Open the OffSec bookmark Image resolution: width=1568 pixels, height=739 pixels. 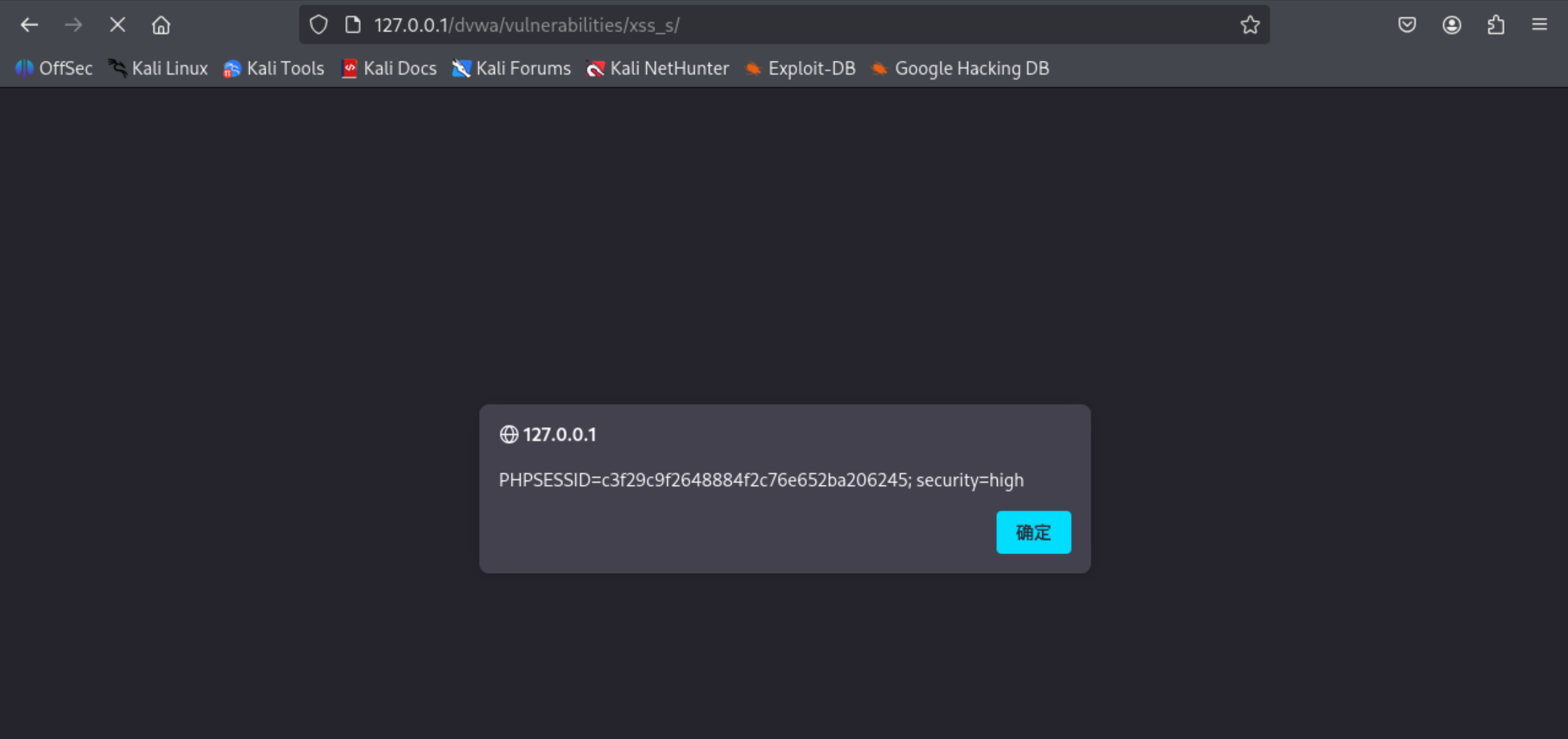(54, 68)
